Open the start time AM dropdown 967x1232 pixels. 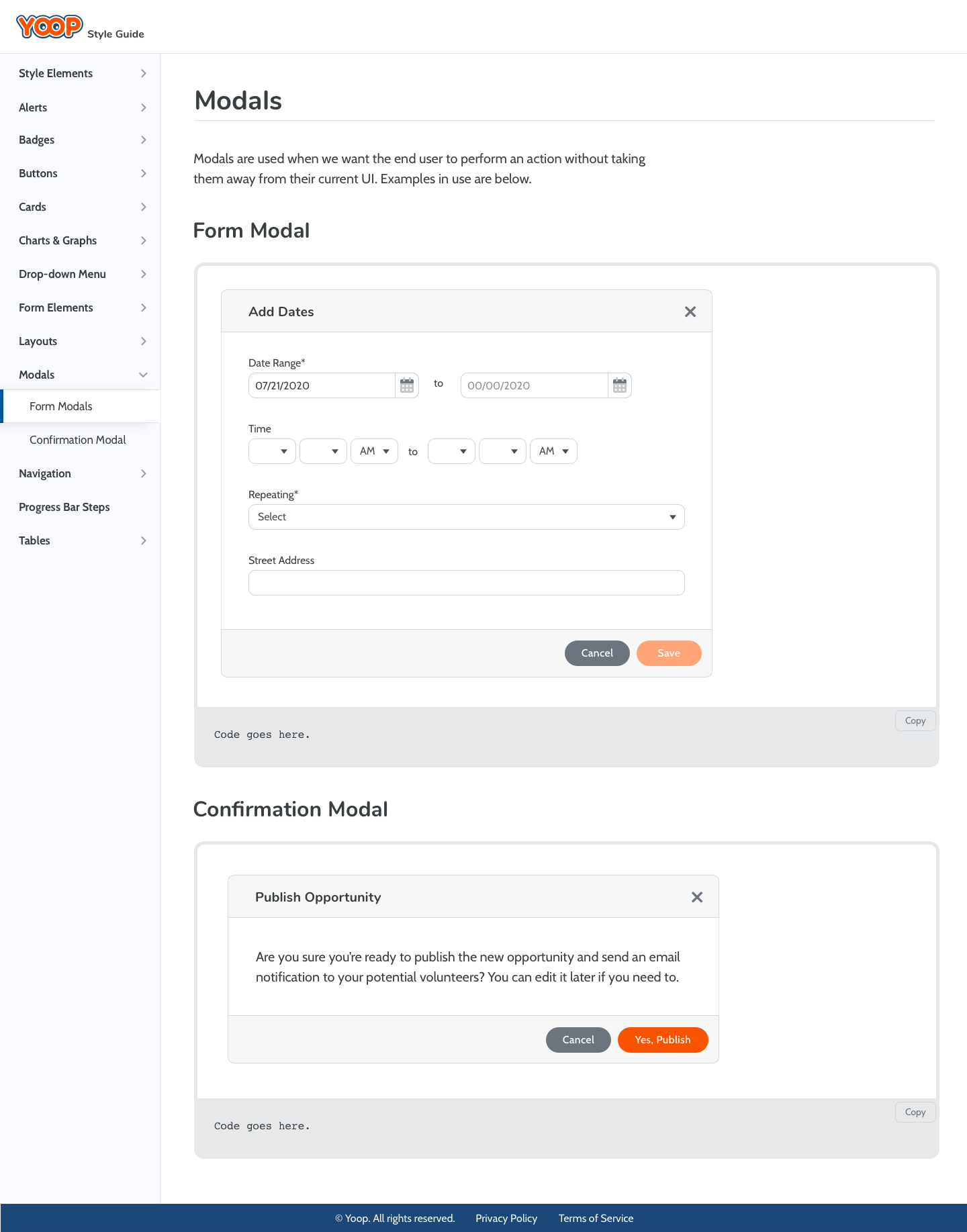374,451
